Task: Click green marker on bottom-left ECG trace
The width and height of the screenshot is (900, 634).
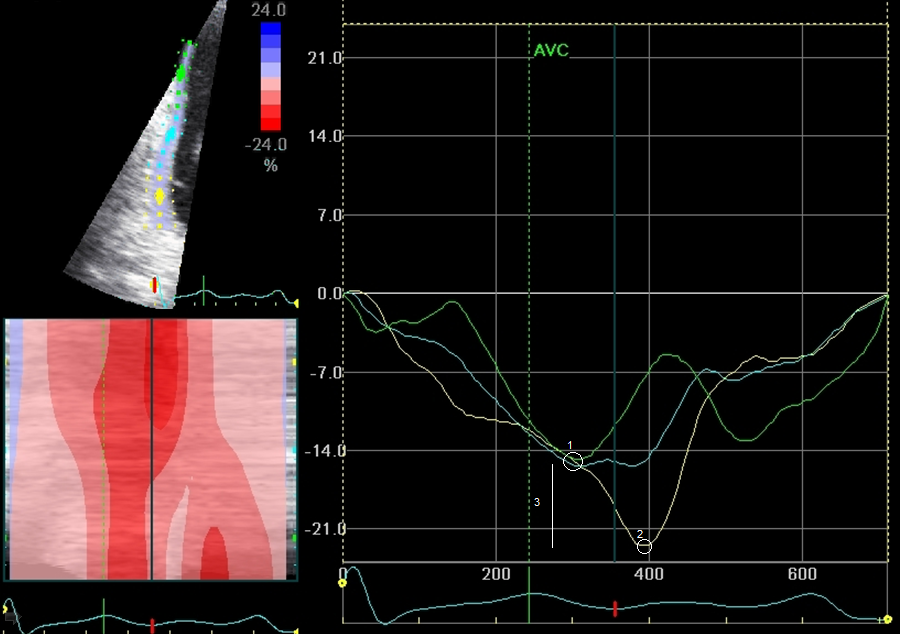Action: click(x=104, y=615)
